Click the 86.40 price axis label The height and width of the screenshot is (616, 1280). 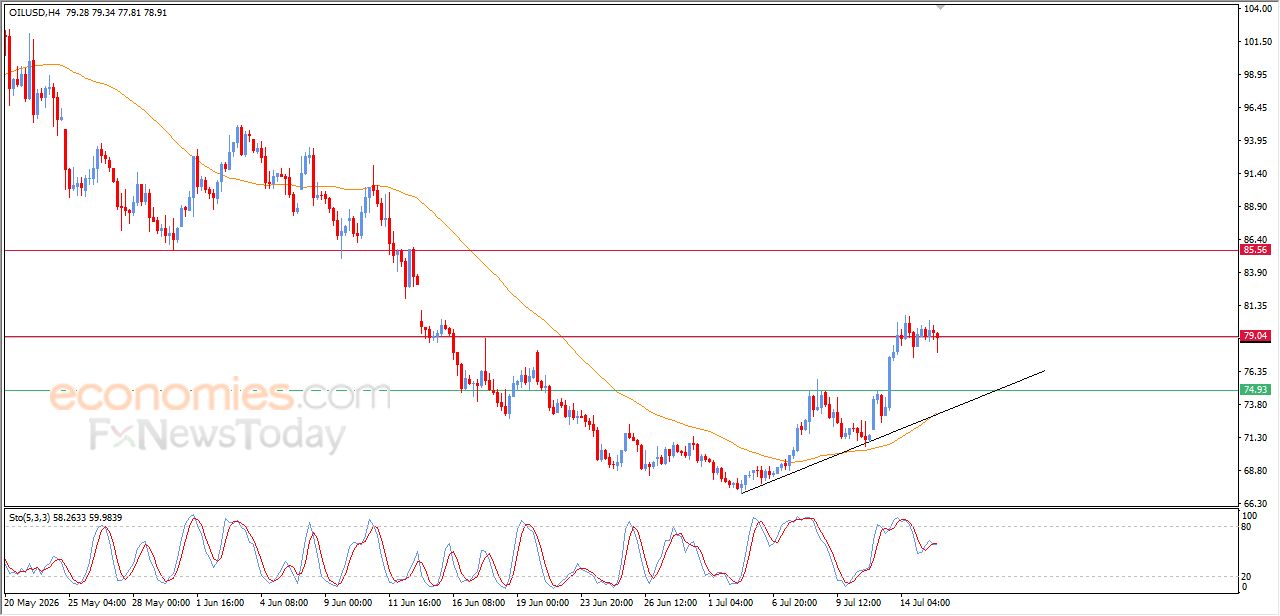[x=1256, y=240]
